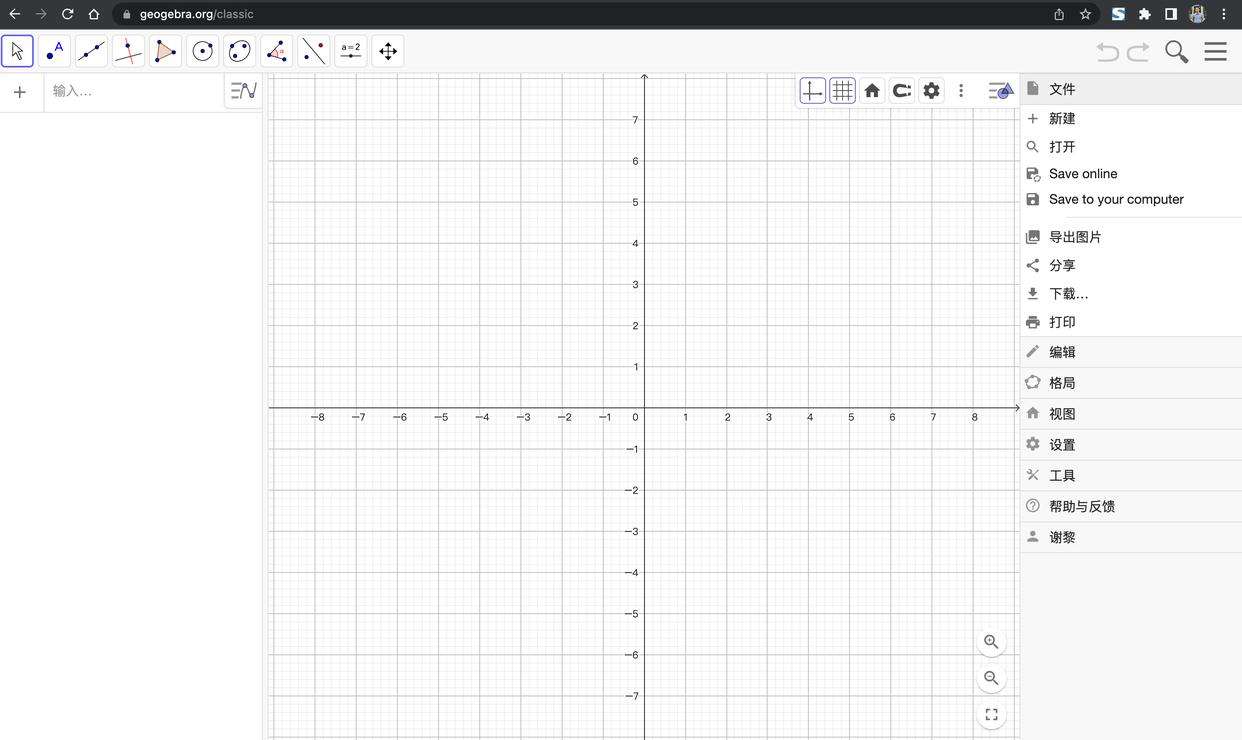Focus the algebra input field
1242x740 pixels.
[135, 91]
